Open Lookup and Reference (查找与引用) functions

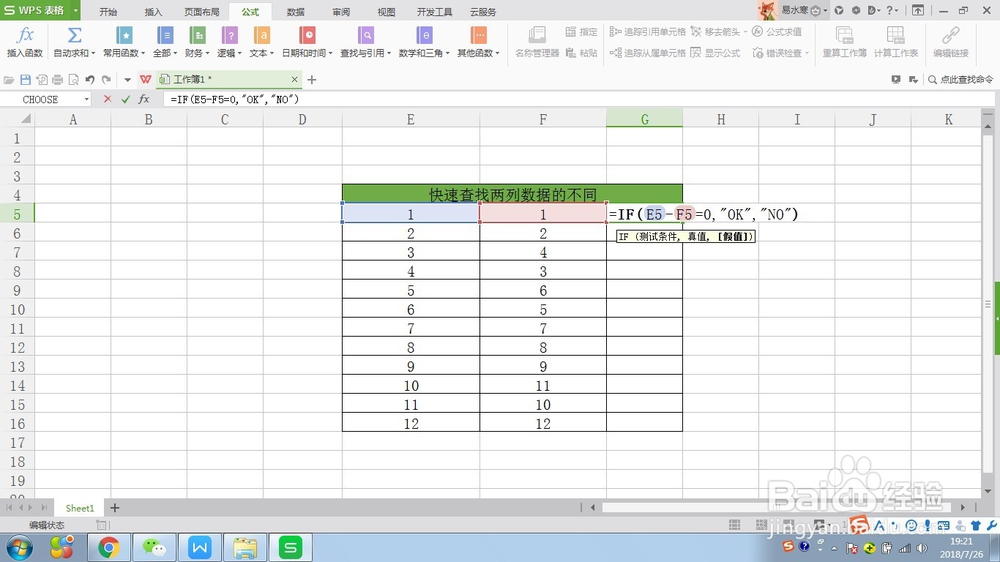point(365,41)
